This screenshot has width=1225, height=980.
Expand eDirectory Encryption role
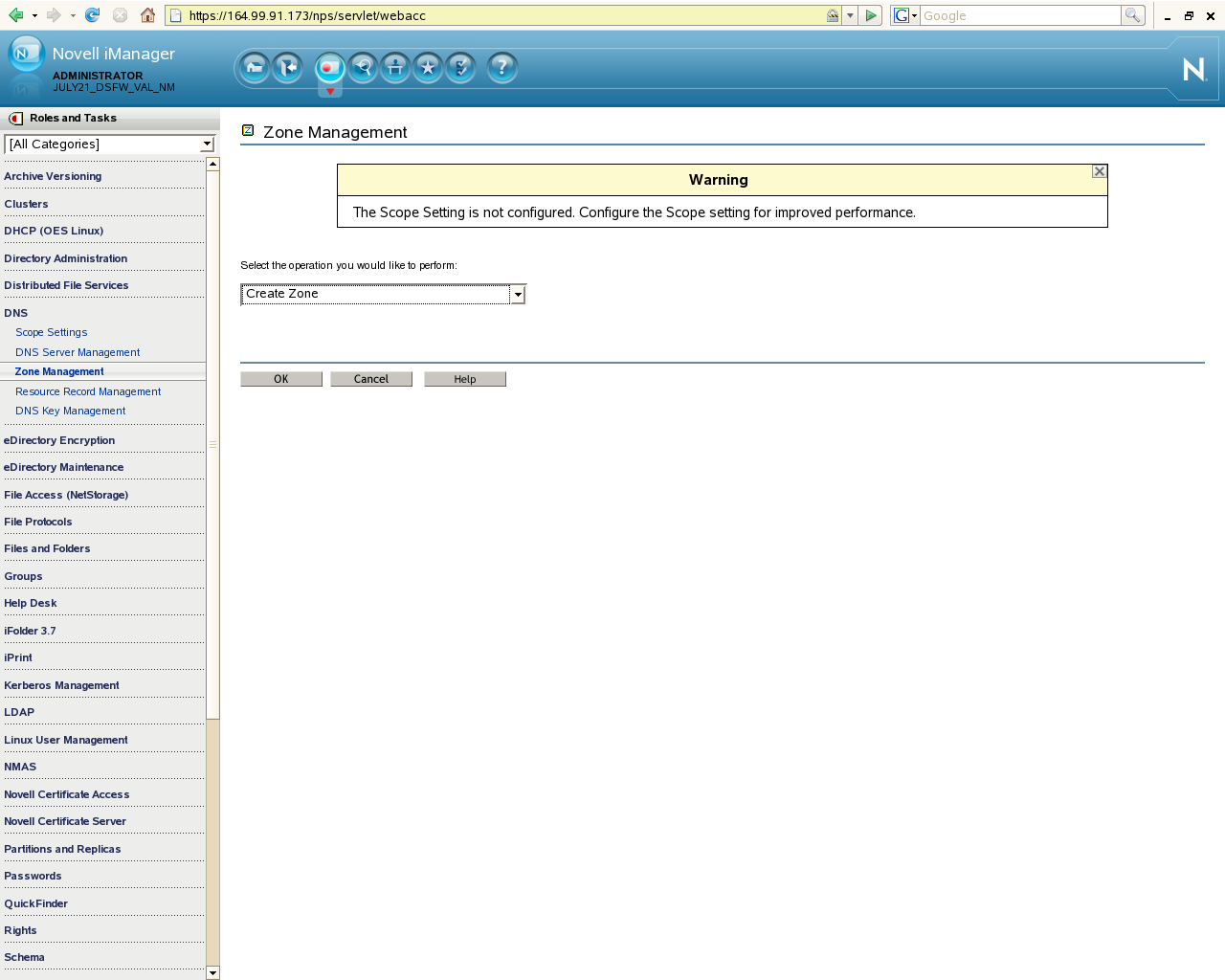[x=59, y=440]
